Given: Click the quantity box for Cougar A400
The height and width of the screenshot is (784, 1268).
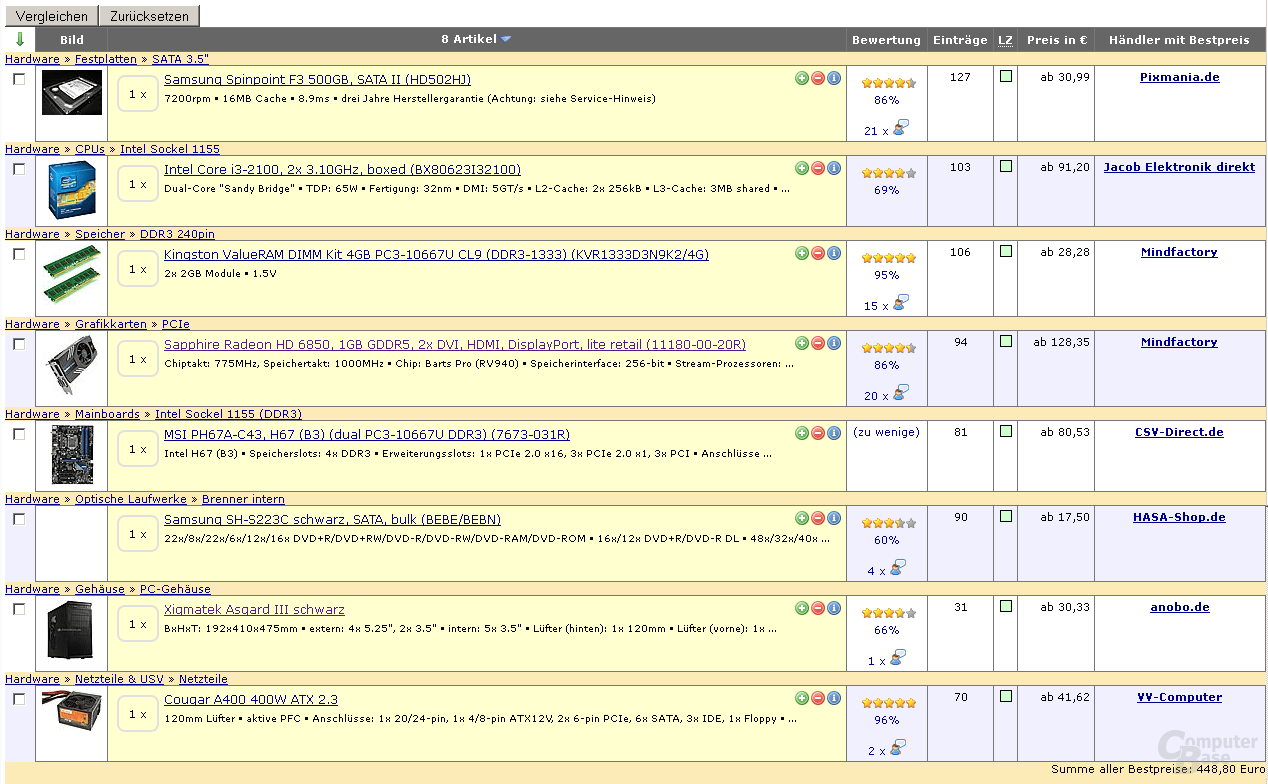Looking at the screenshot, I should coord(137,714).
